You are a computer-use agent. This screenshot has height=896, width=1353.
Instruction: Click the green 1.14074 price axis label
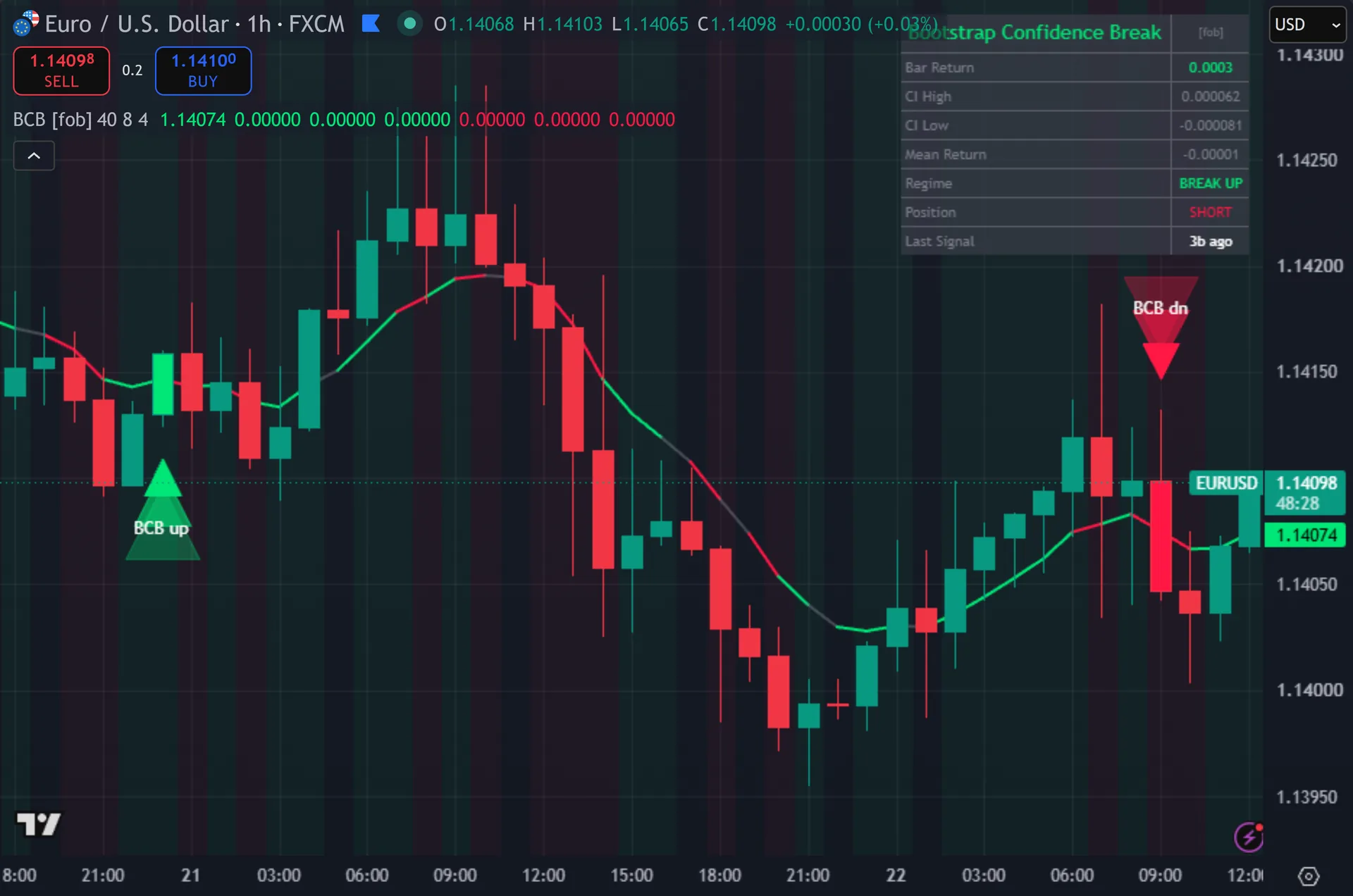tap(1306, 535)
